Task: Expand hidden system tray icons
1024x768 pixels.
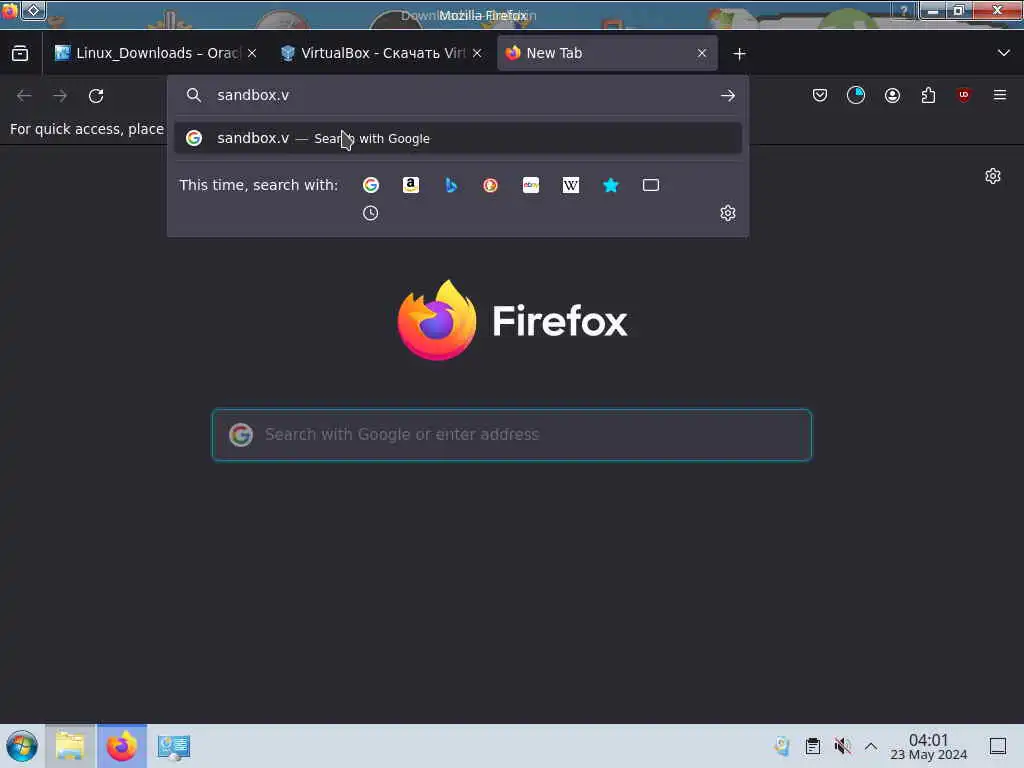Action: tap(871, 746)
